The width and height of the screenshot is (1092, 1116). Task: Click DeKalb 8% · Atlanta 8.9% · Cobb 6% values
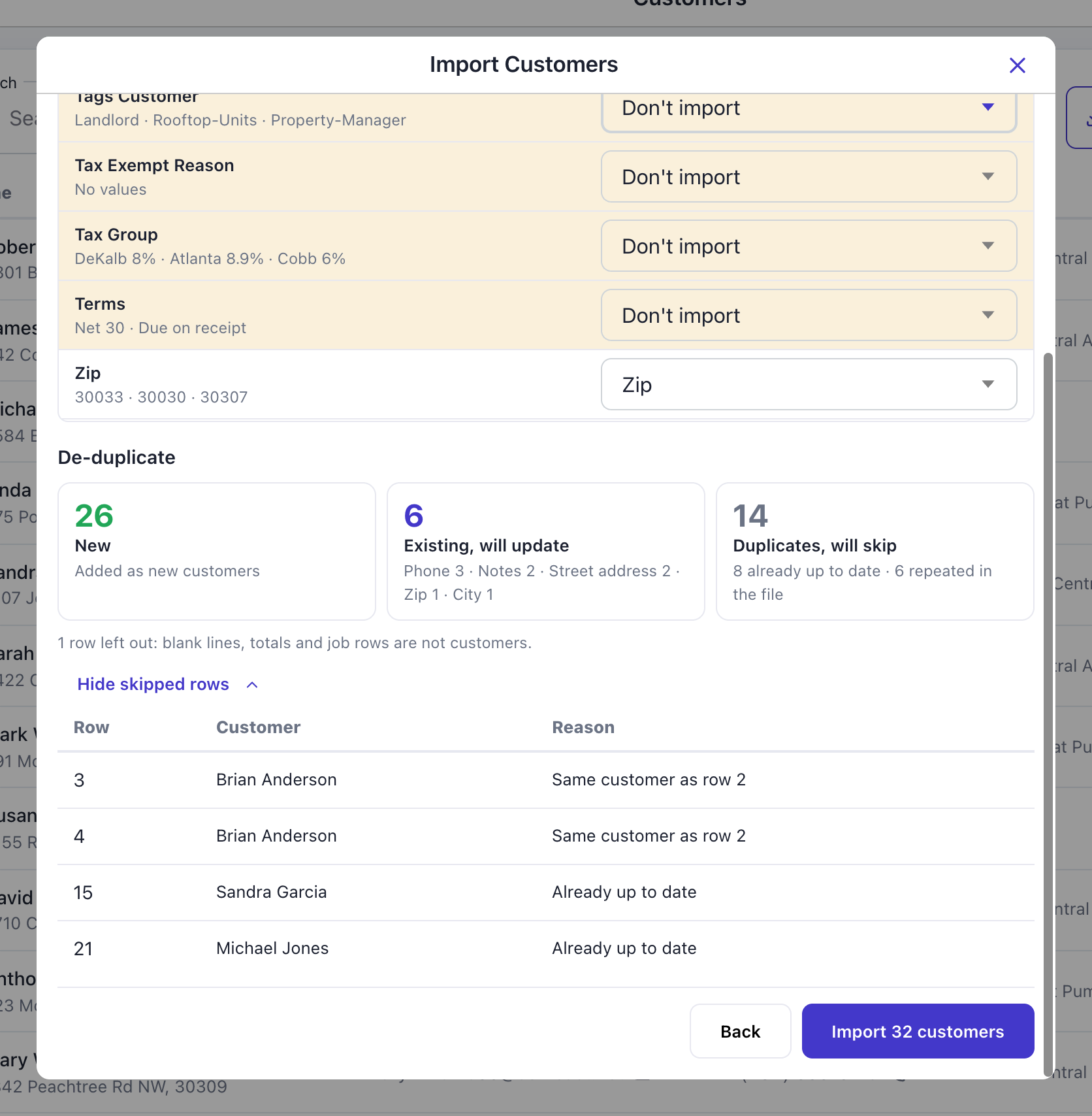210,259
